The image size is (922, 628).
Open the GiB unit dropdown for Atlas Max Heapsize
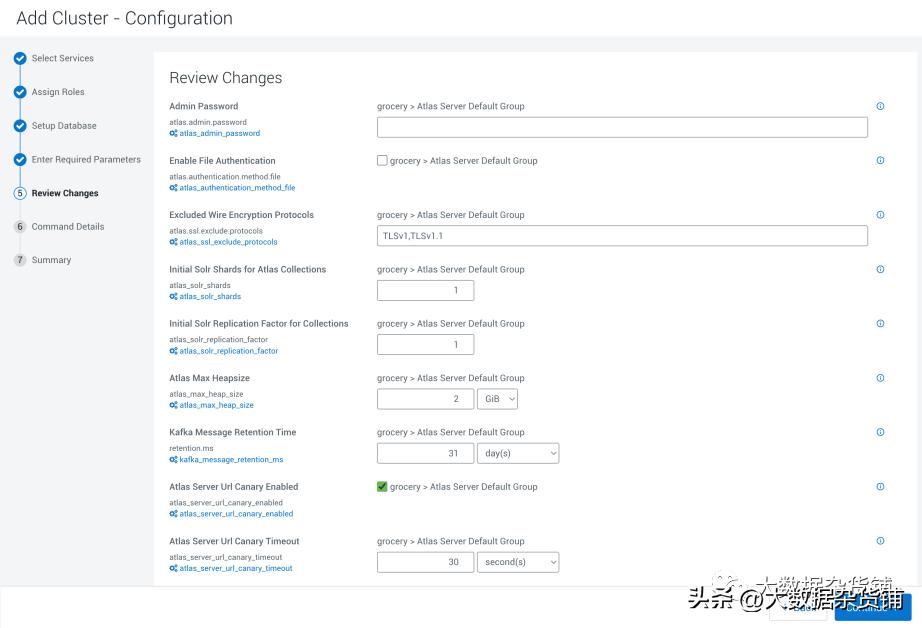coord(497,399)
